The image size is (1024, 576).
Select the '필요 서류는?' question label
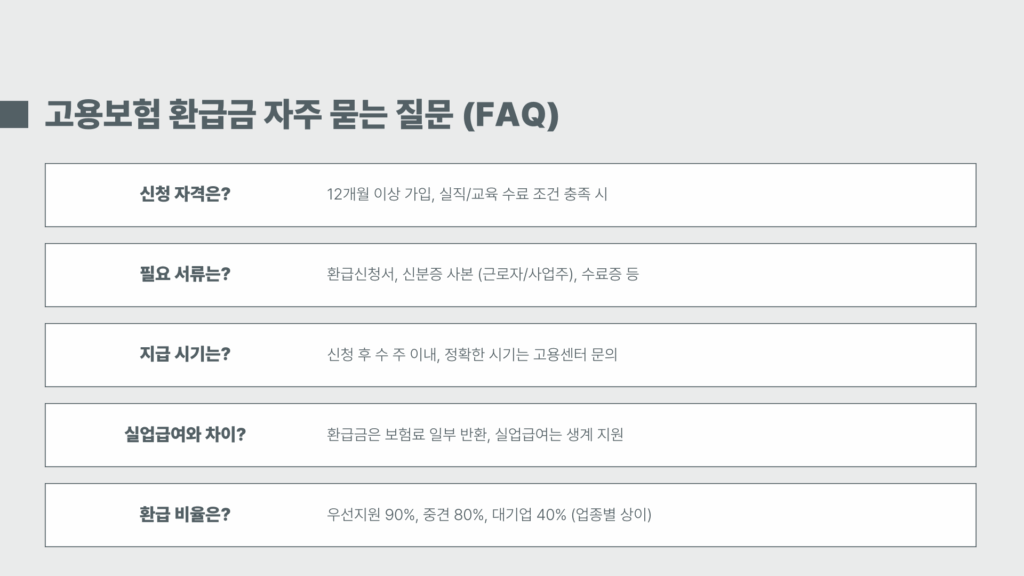coord(185,274)
